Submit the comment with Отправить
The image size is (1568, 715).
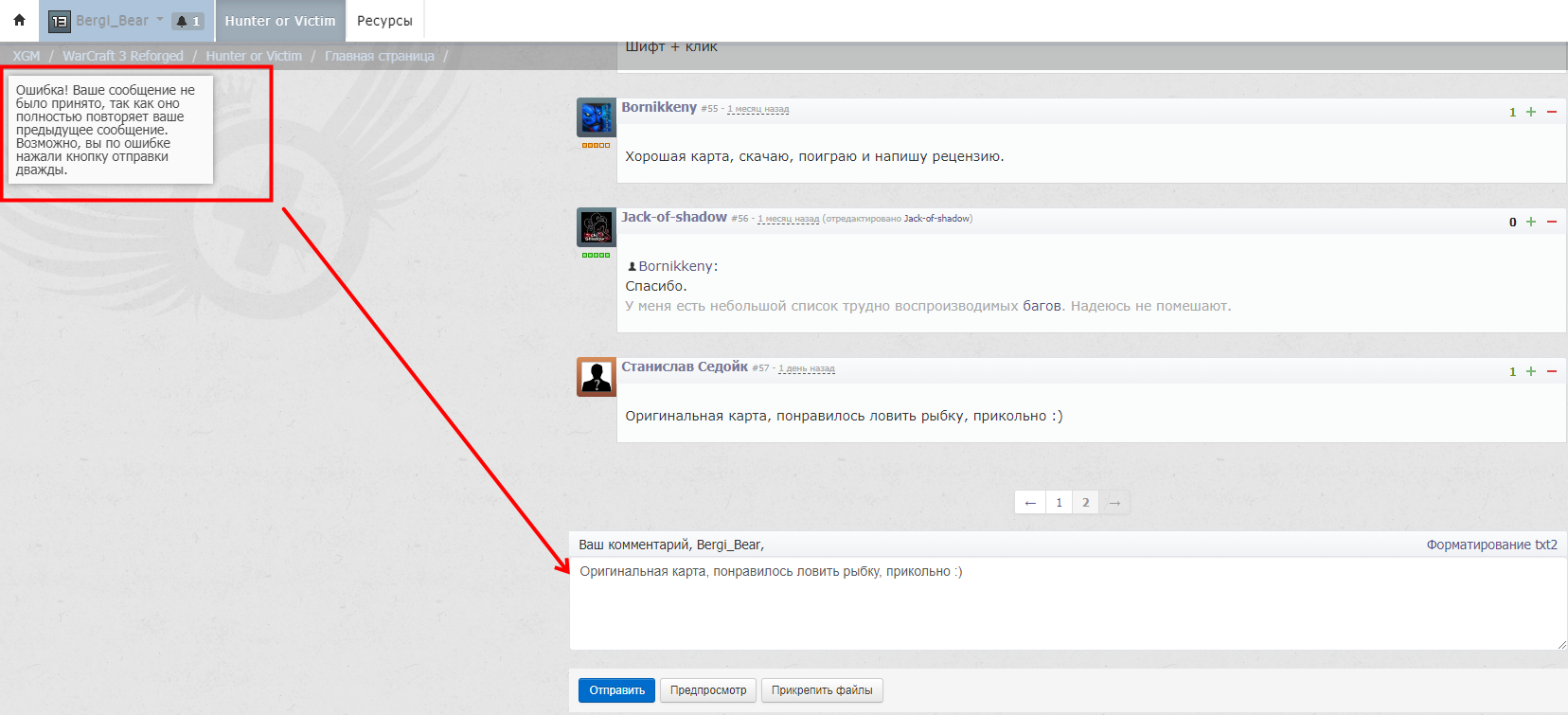pos(616,690)
